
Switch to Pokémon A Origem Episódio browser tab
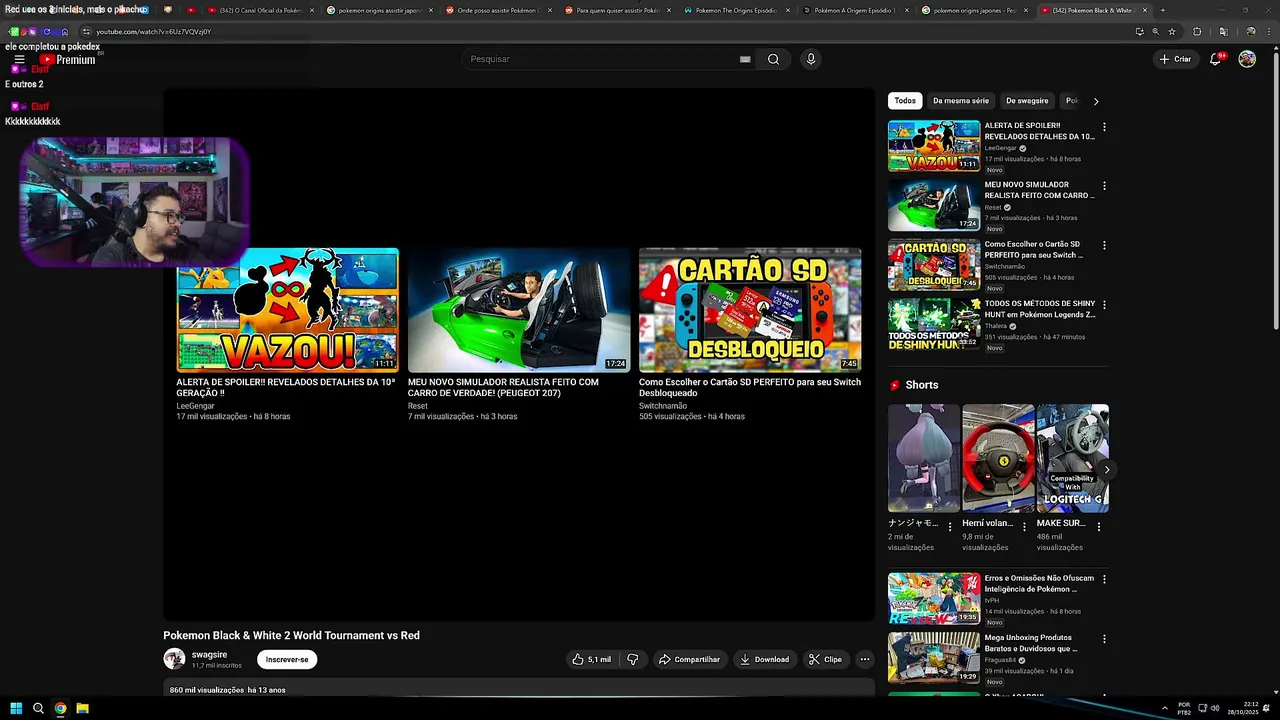[854, 10]
